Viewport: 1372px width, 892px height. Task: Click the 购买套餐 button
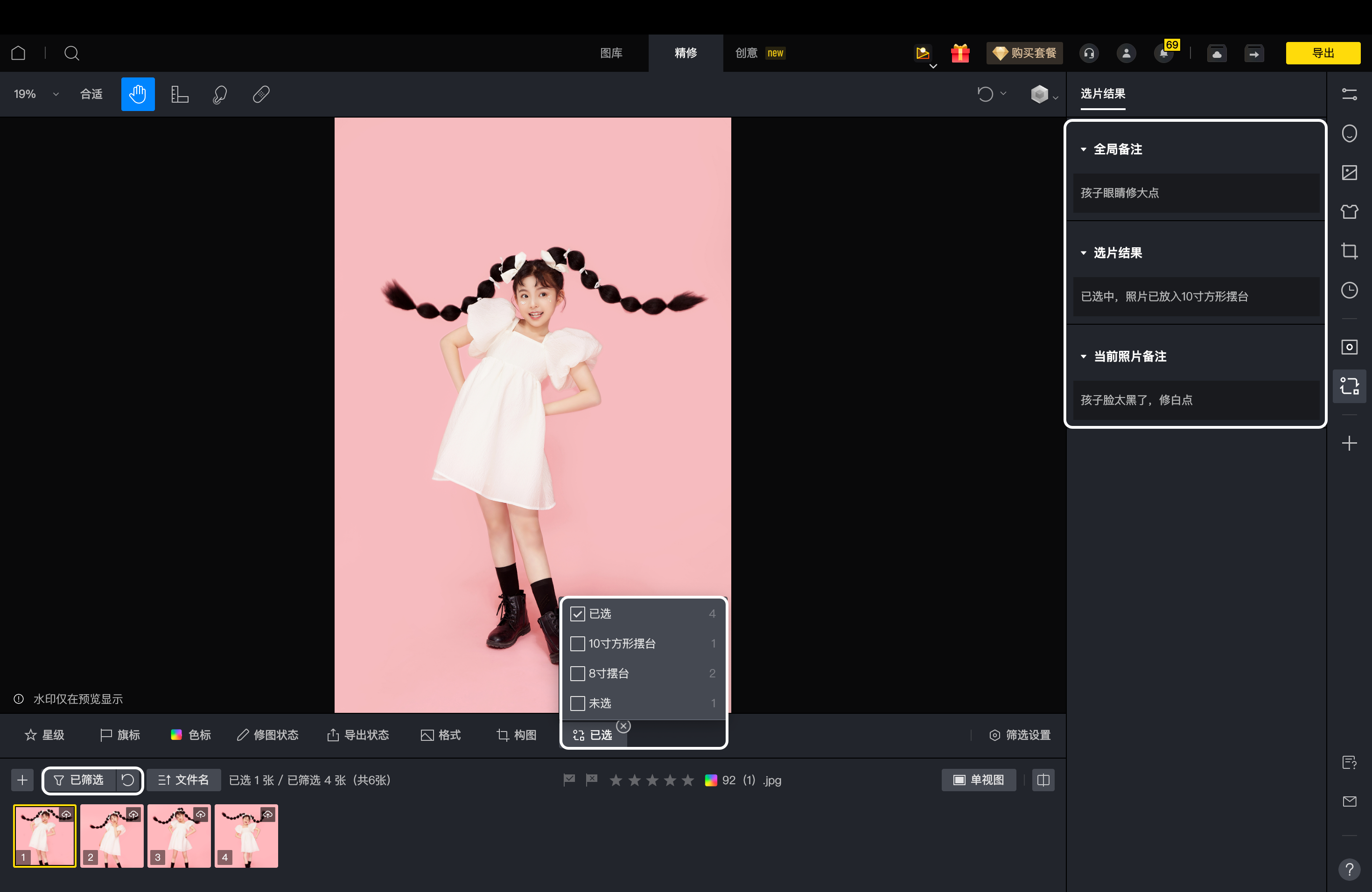pos(1024,53)
